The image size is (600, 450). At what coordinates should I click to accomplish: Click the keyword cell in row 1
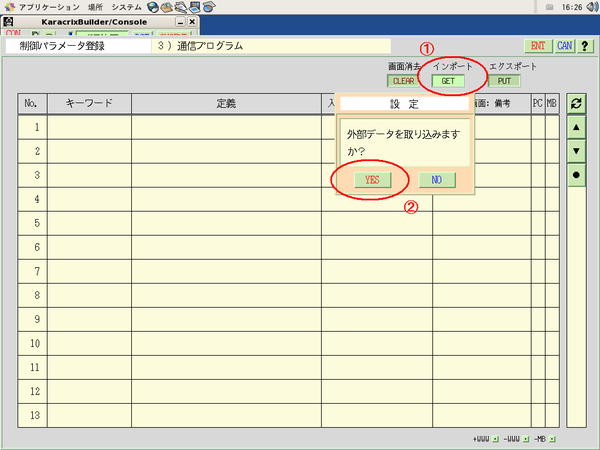(x=89, y=127)
